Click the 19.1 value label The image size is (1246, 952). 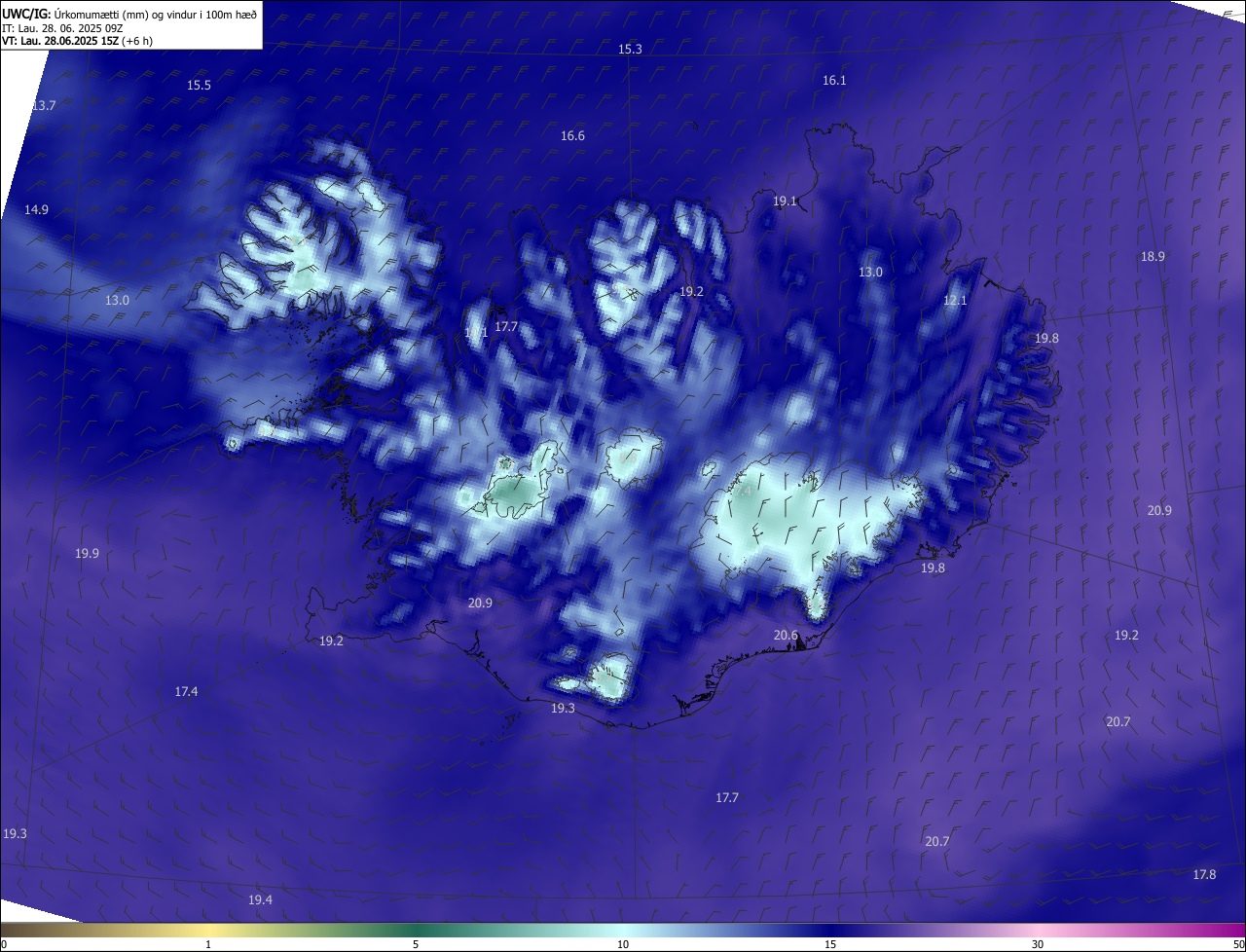coord(785,201)
